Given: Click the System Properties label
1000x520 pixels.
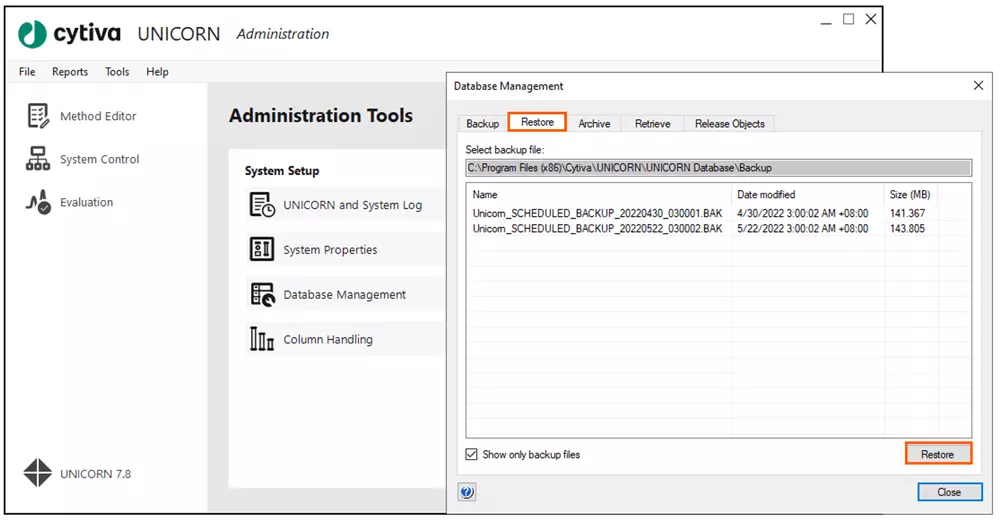Looking at the screenshot, I should point(330,249).
